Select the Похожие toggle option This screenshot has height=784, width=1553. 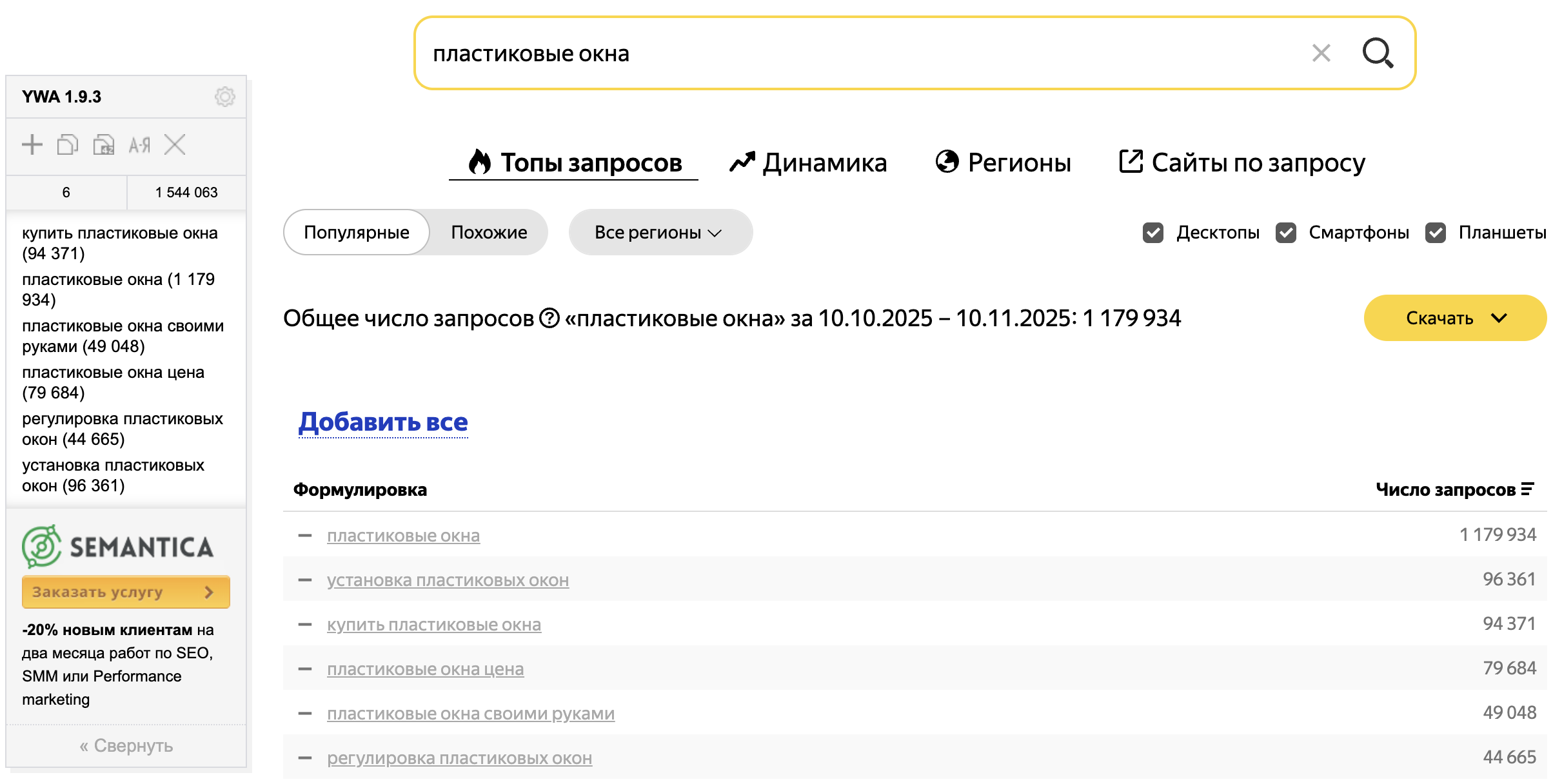[x=489, y=232]
